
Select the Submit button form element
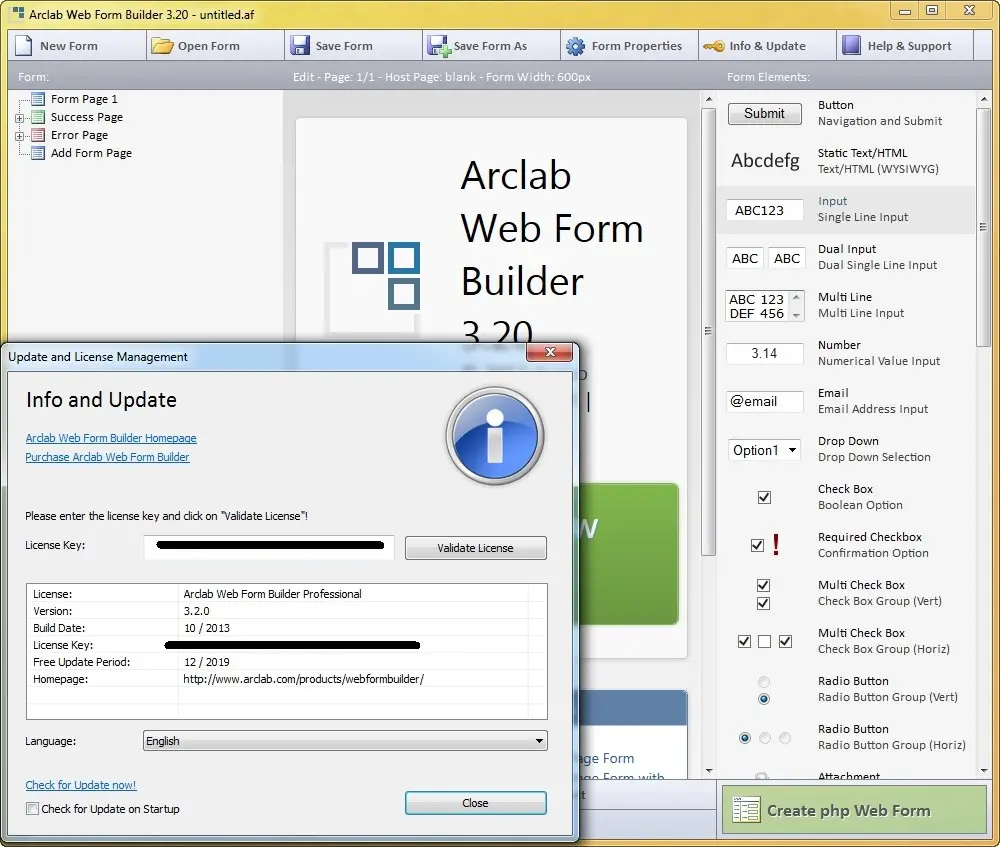[x=765, y=114]
